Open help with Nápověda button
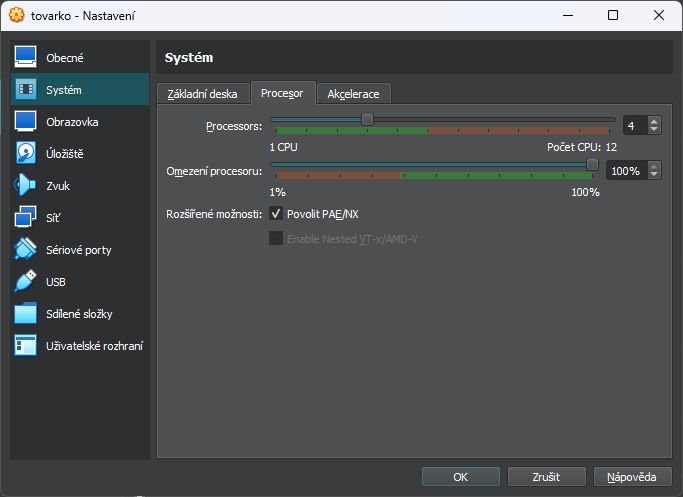Screen dimensions: 683x497 pos(632,476)
